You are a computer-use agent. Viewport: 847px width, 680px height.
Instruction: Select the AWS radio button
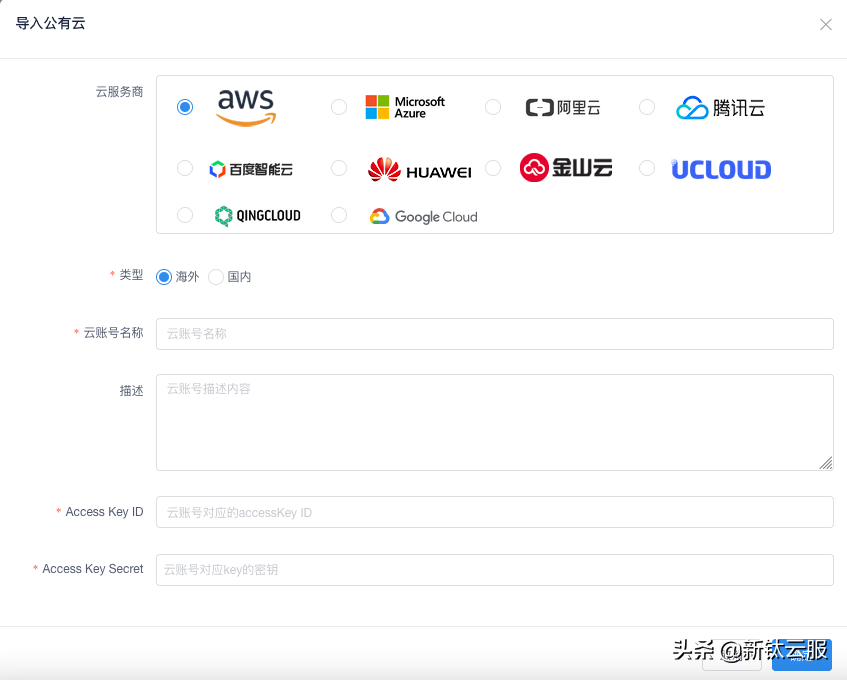185,107
